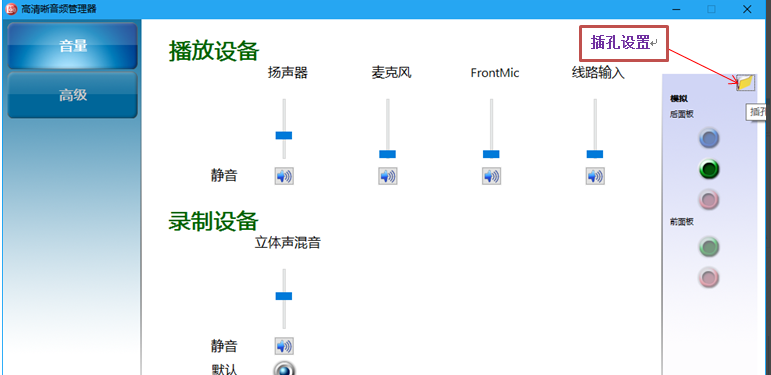The image size is (771, 375).
Task: Click the 扬声器 label
Action: (288, 73)
